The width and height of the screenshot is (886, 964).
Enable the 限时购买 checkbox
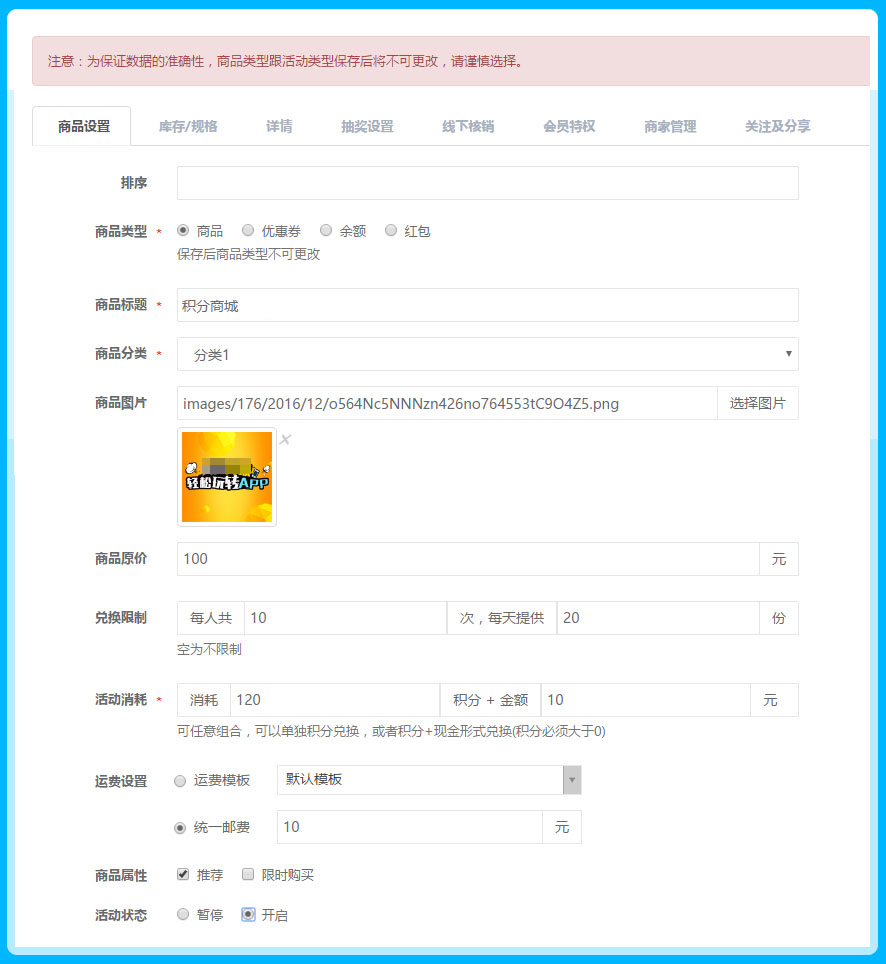[x=248, y=874]
